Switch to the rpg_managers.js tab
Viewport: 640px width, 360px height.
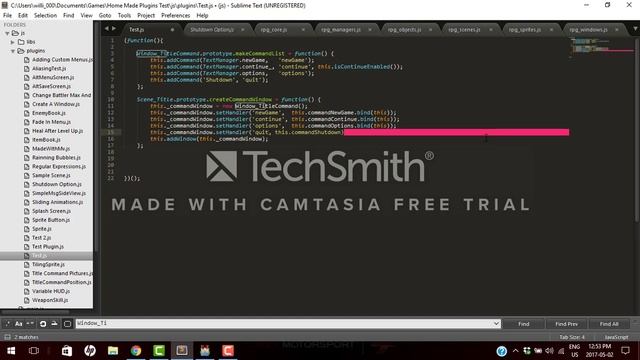pos(341,30)
